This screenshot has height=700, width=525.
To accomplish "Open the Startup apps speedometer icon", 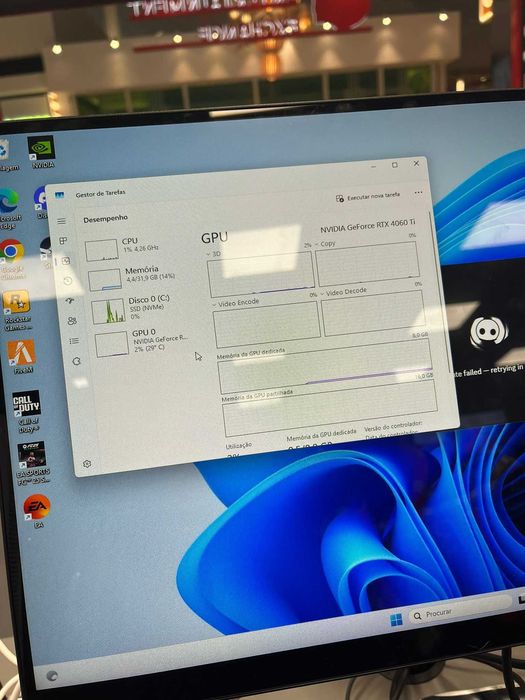I will click(70, 300).
